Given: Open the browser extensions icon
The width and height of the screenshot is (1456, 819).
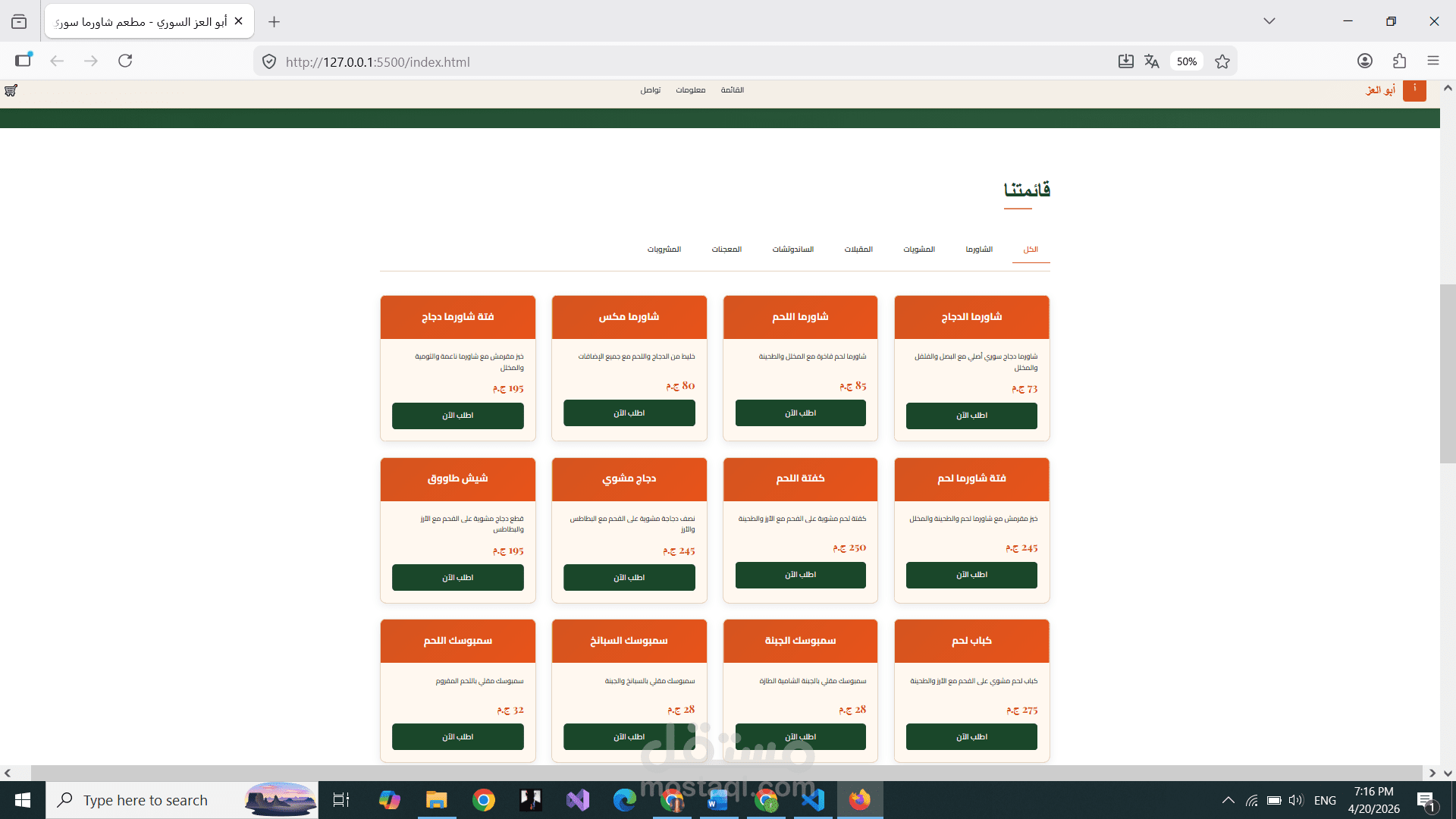Looking at the screenshot, I should click(x=1399, y=61).
